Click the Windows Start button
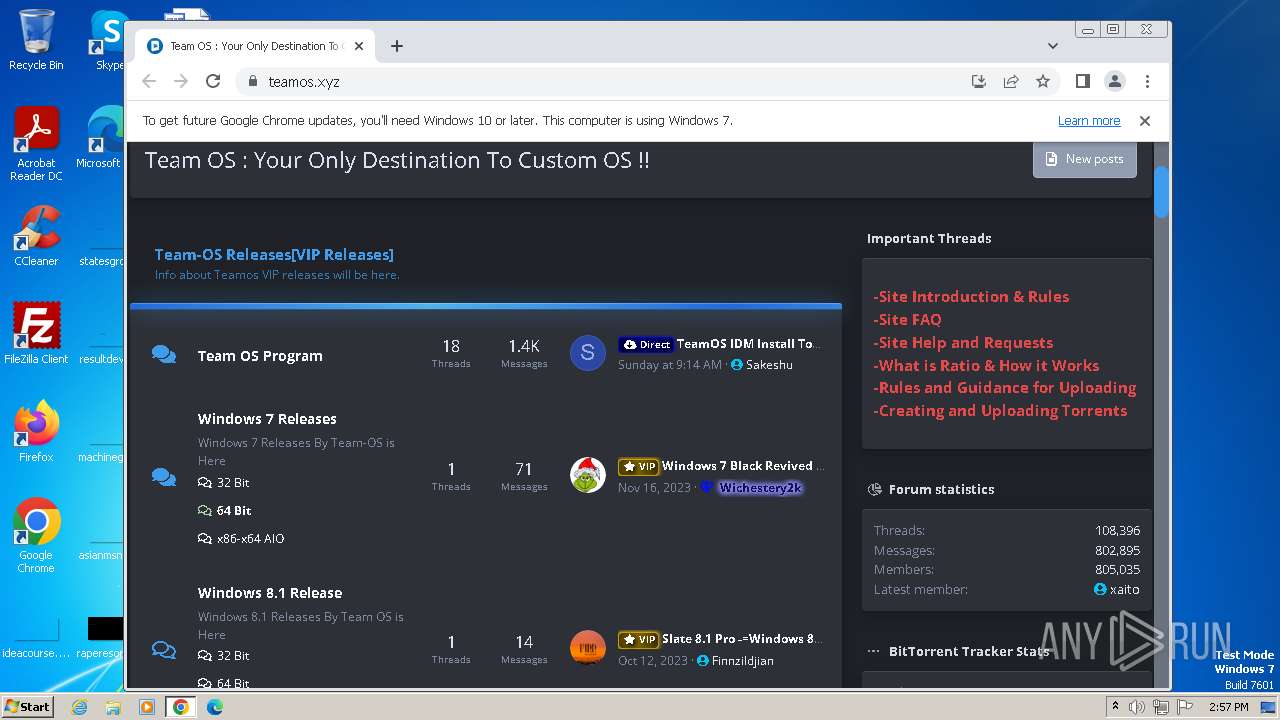1280x720 pixels. (x=28, y=706)
